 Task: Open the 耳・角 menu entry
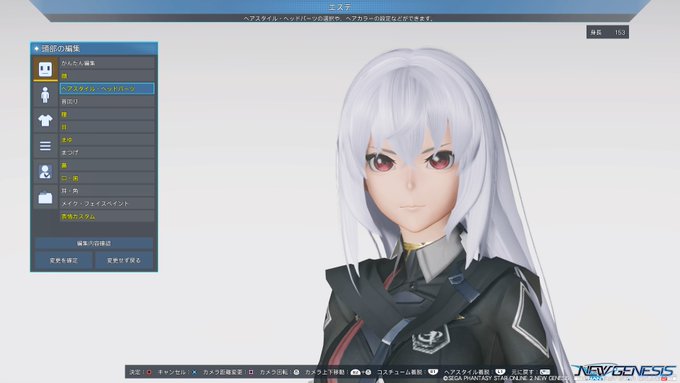point(107,191)
